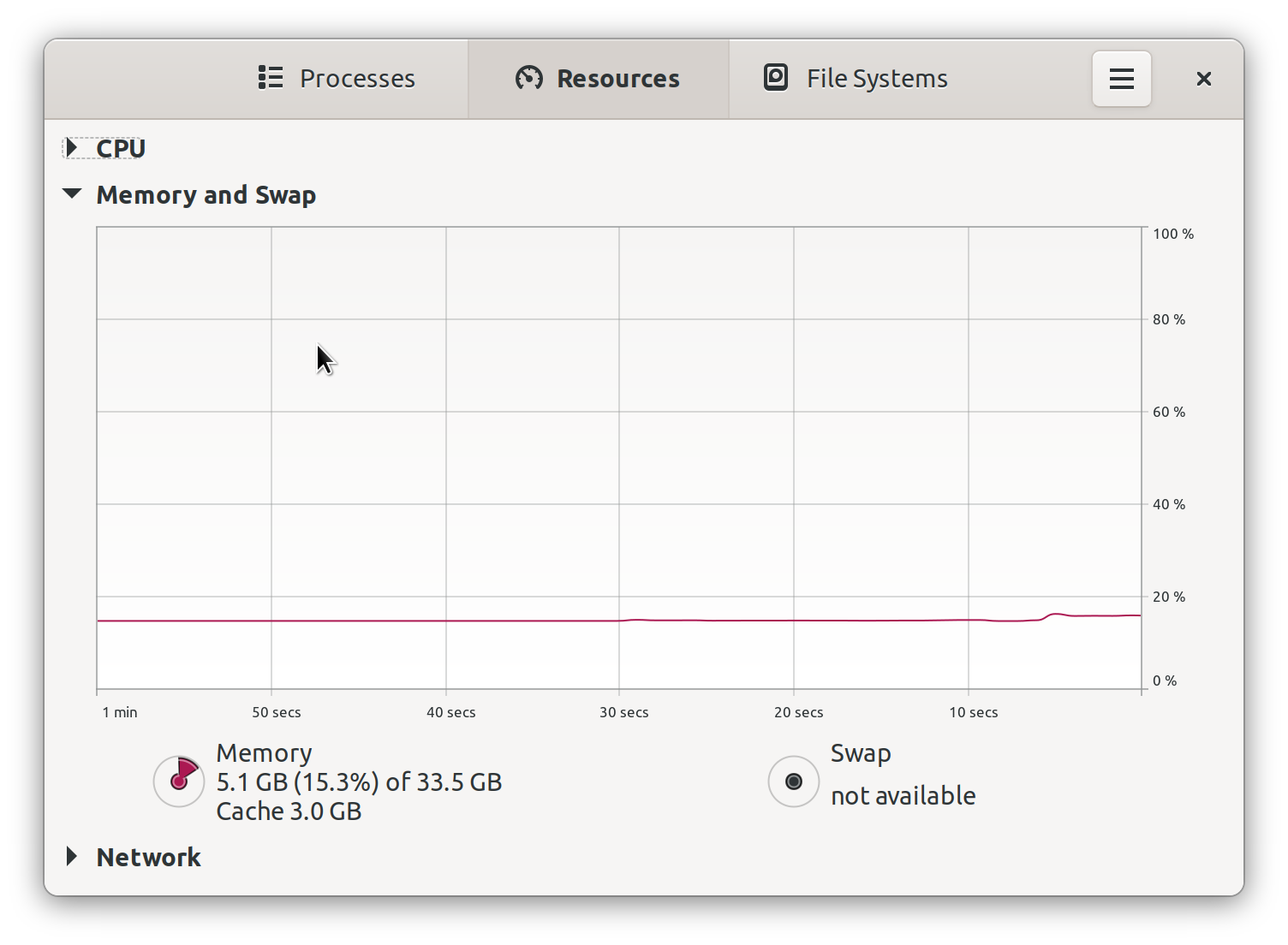Close the System Monitor window

[x=1203, y=79]
